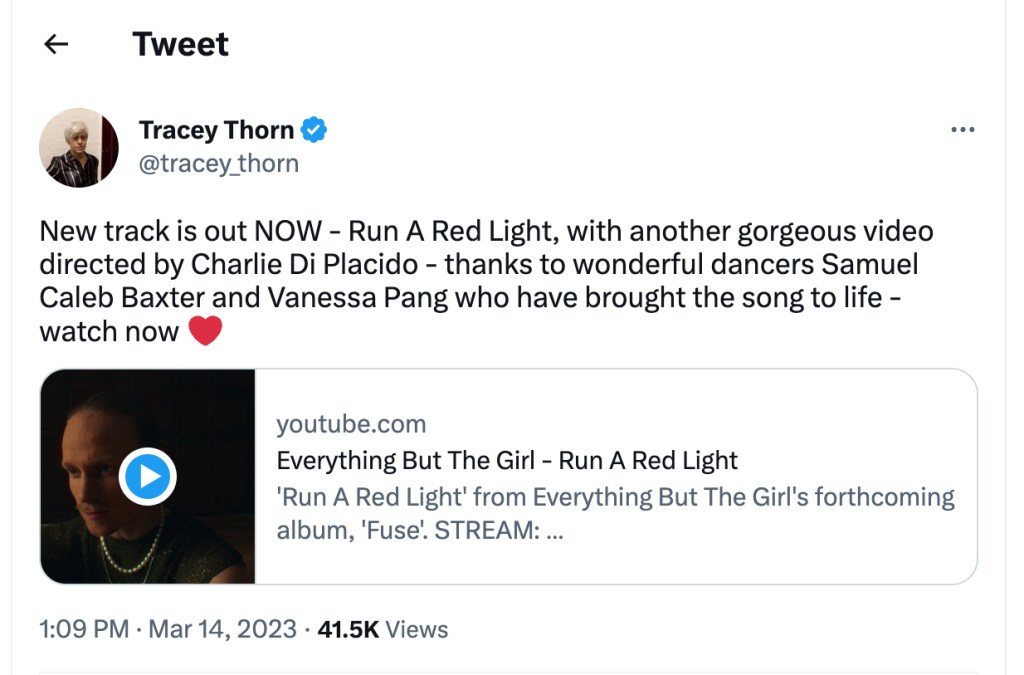Open Tracey Thorn's profile avatar
The image size is (1024, 675).
pyautogui.click(x=78, y=147)
